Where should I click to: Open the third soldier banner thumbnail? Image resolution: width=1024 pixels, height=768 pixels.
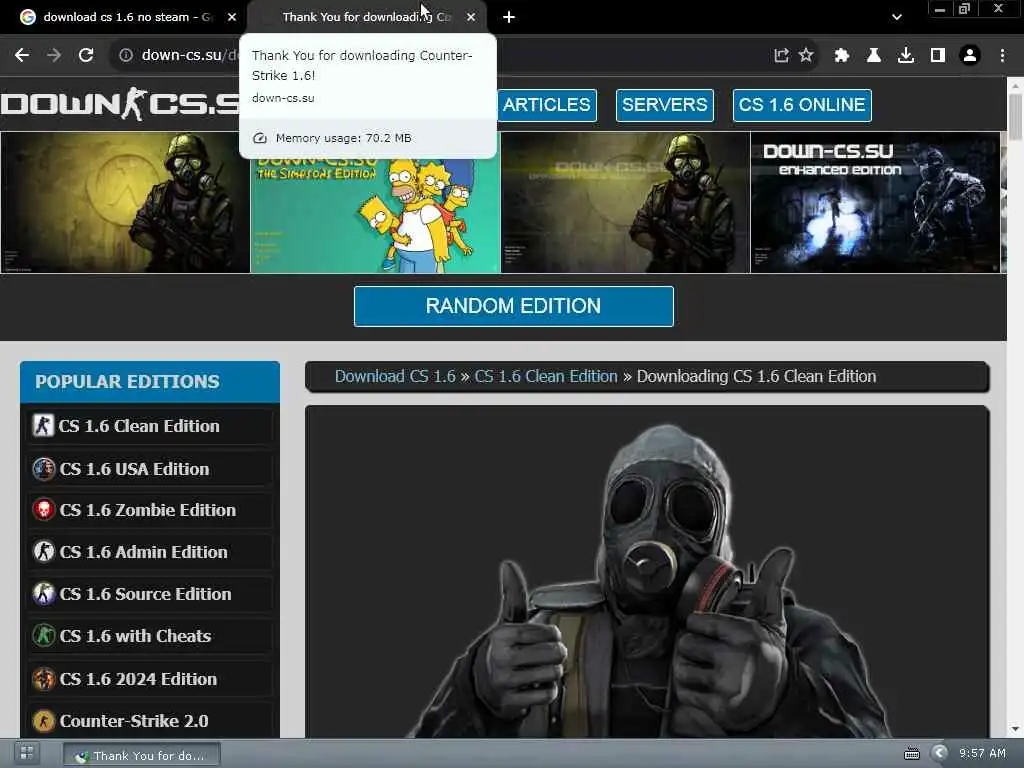pos(626,202)
